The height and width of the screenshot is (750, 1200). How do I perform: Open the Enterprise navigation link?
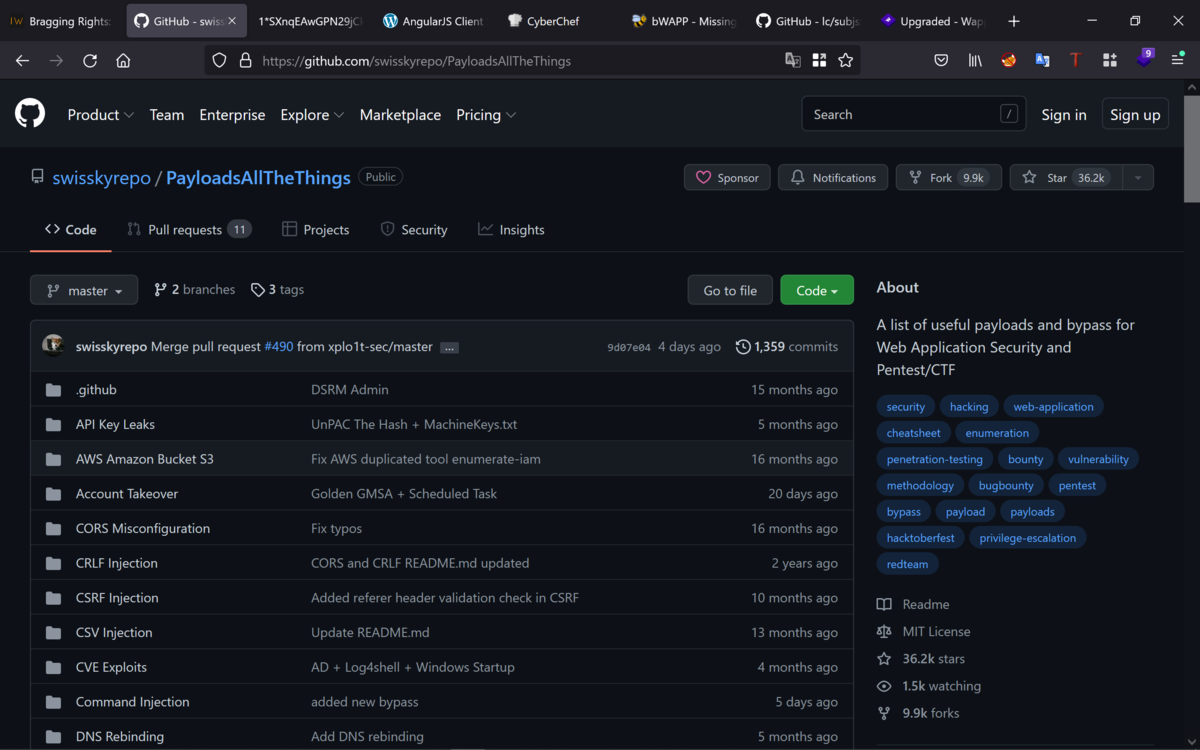pyautogui.click(x=232, y=115)
